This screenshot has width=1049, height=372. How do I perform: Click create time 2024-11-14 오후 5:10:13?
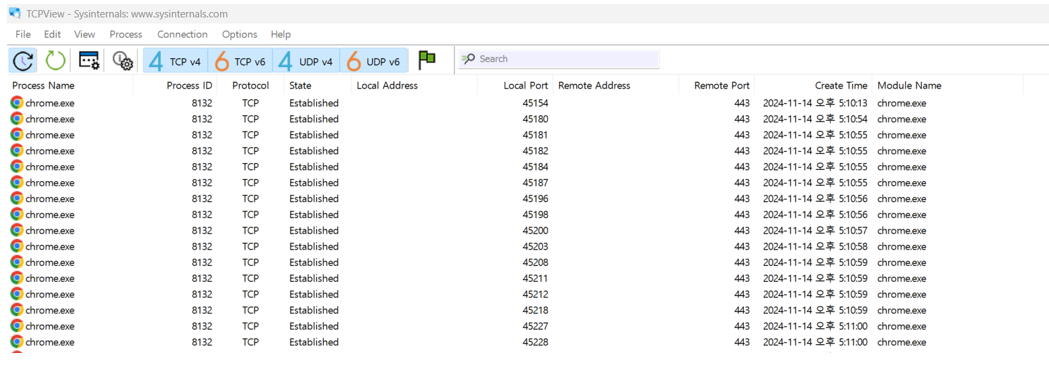tap(815, 103)
